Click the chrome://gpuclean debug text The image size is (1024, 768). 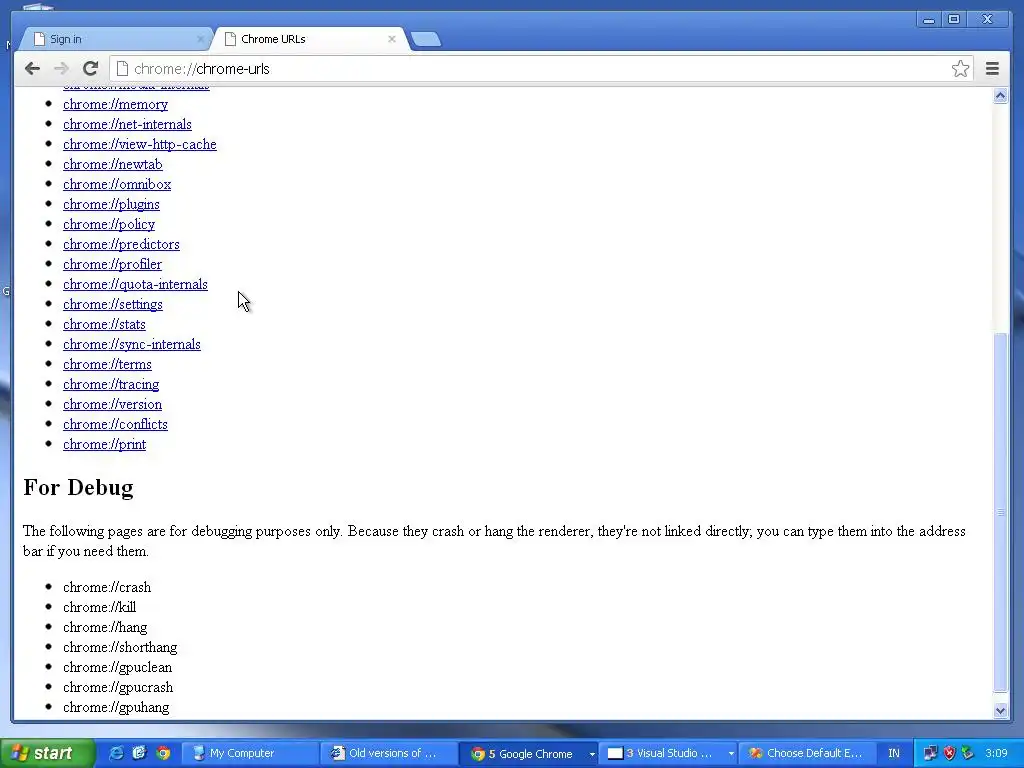pyautogui.click(x=118, y=667)
